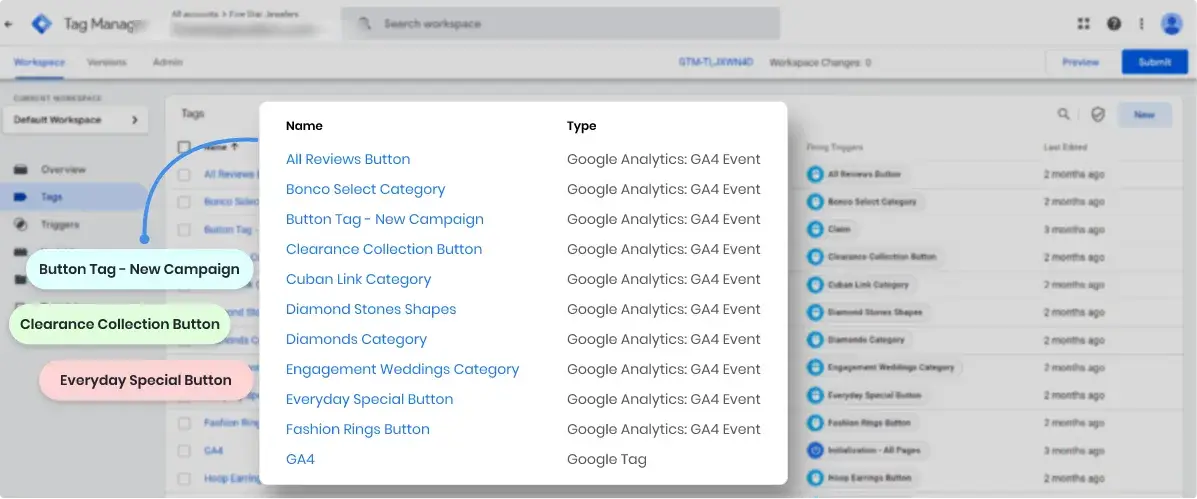Open the Google apps grid icon
Image resolution: width=1197 pixels, height=499 pixels.
(x=1083, y=24)
